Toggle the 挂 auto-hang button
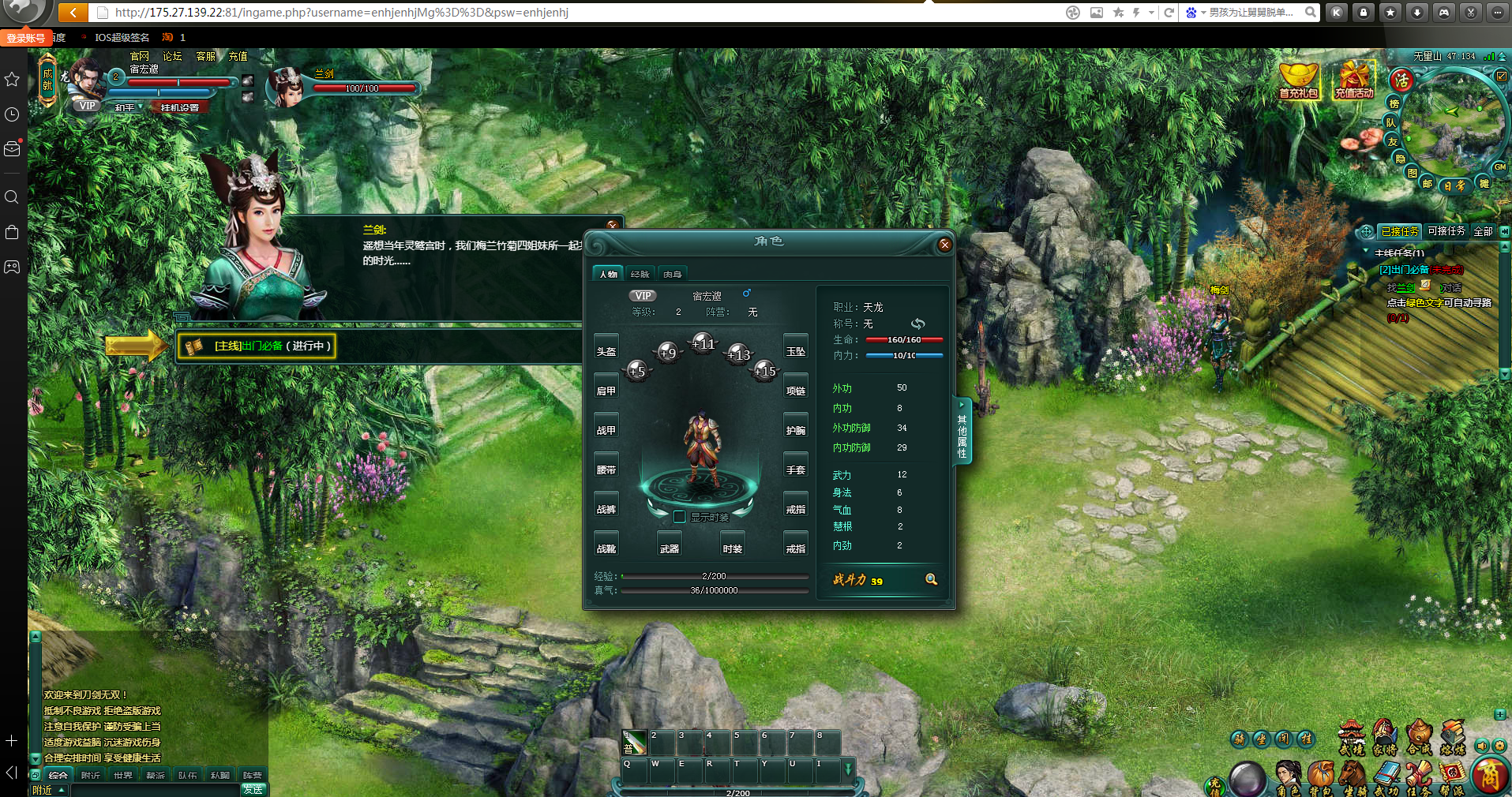 tap(1306, 739)
